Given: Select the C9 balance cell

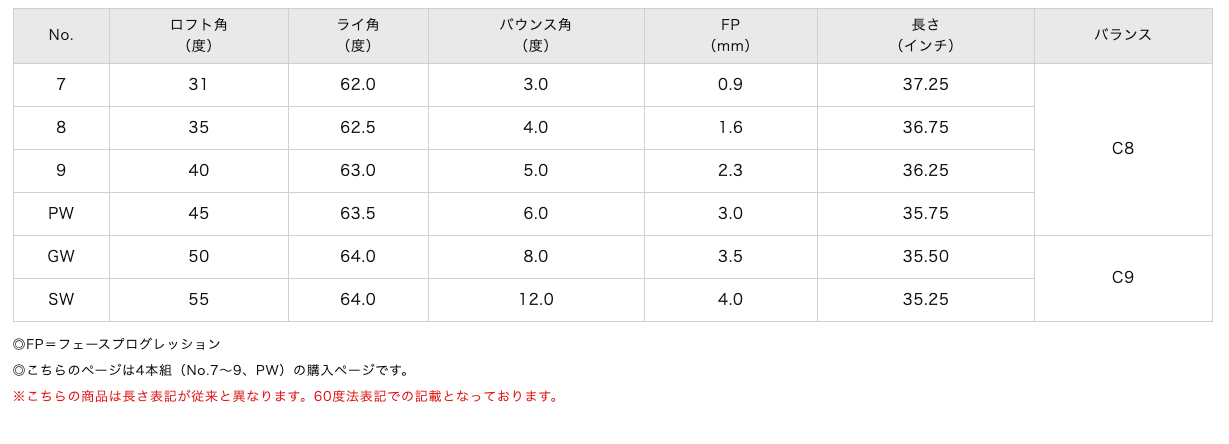Looking at the screenshot, I should [x=1122, y=278].
